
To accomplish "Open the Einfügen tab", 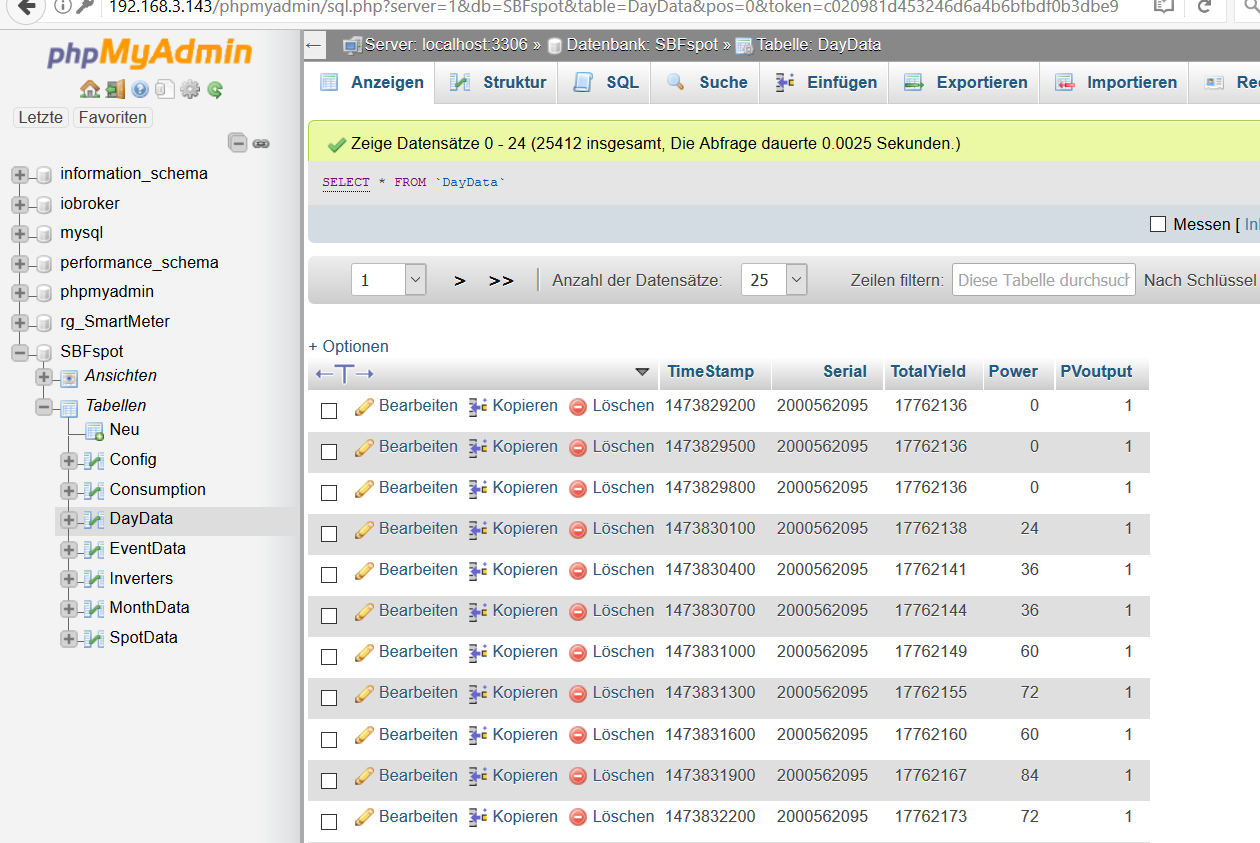I will point(826,82).
